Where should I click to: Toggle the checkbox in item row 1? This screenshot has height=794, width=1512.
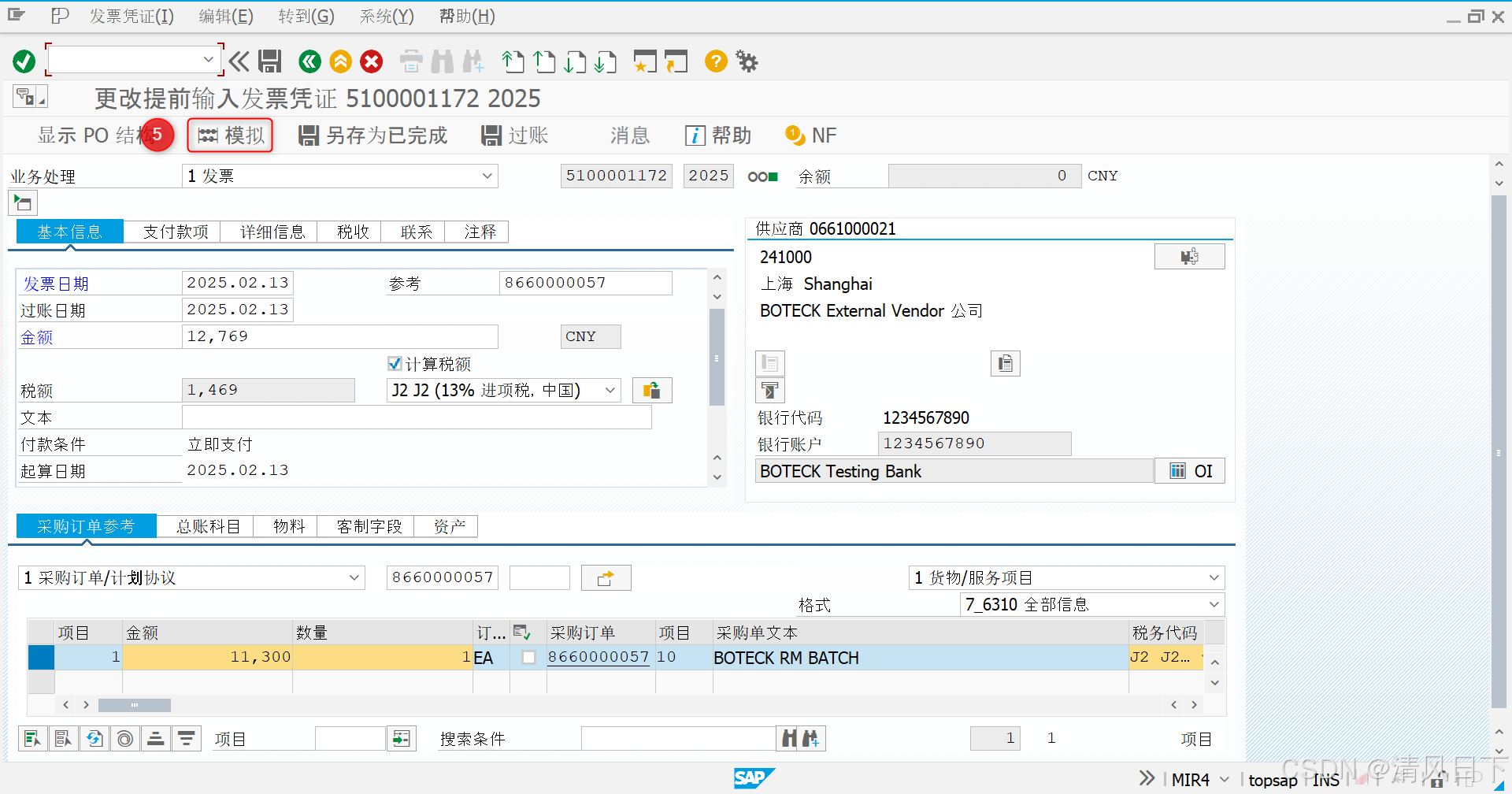point(528,657)
